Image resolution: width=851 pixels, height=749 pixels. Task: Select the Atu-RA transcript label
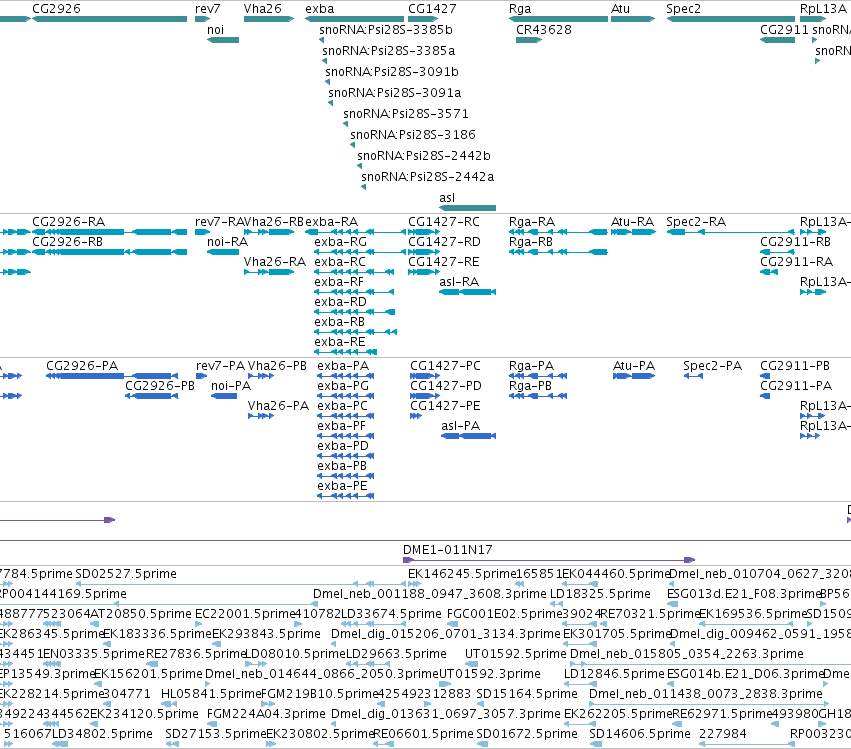[632, 222]
